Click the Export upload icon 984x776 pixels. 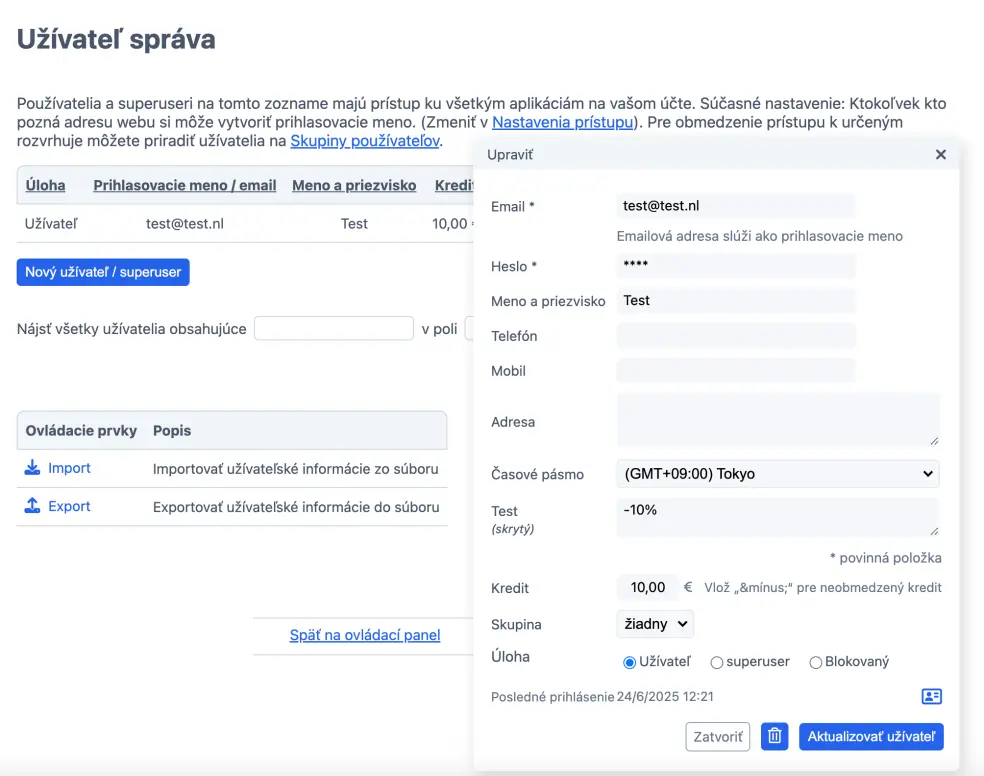(33, 506)
